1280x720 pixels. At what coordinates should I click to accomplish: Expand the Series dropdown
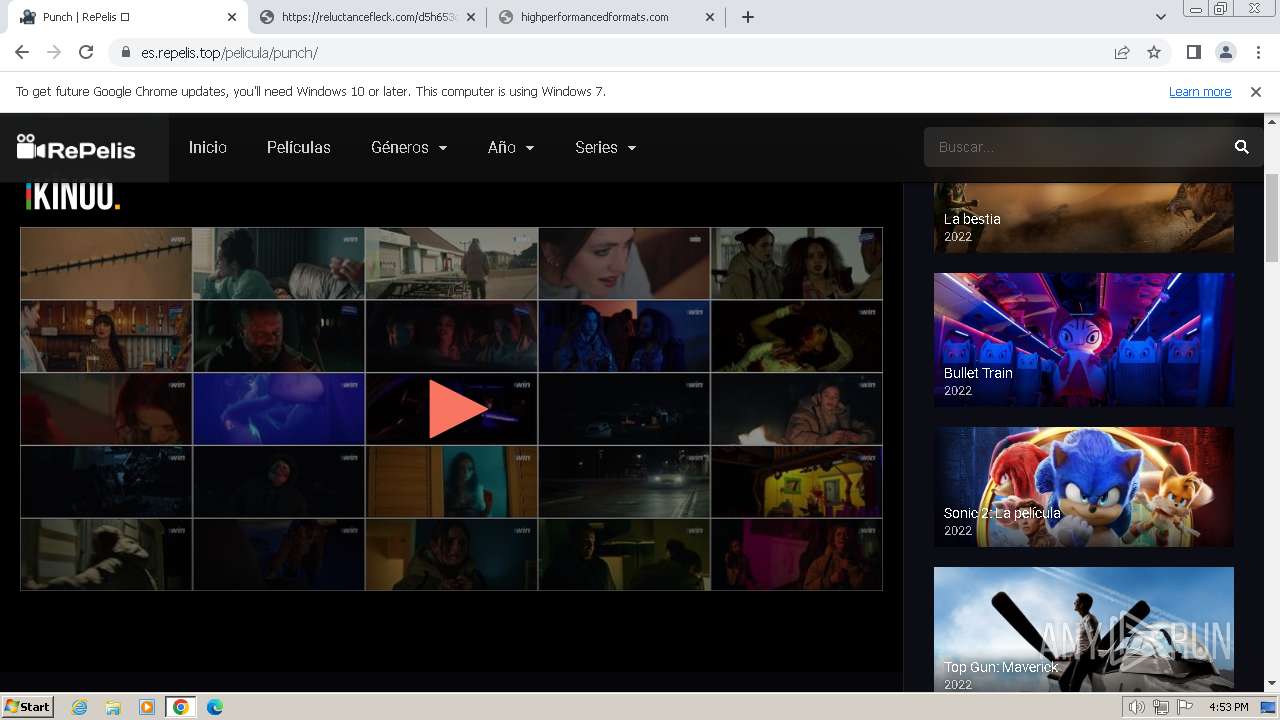(x=606, y=147)
